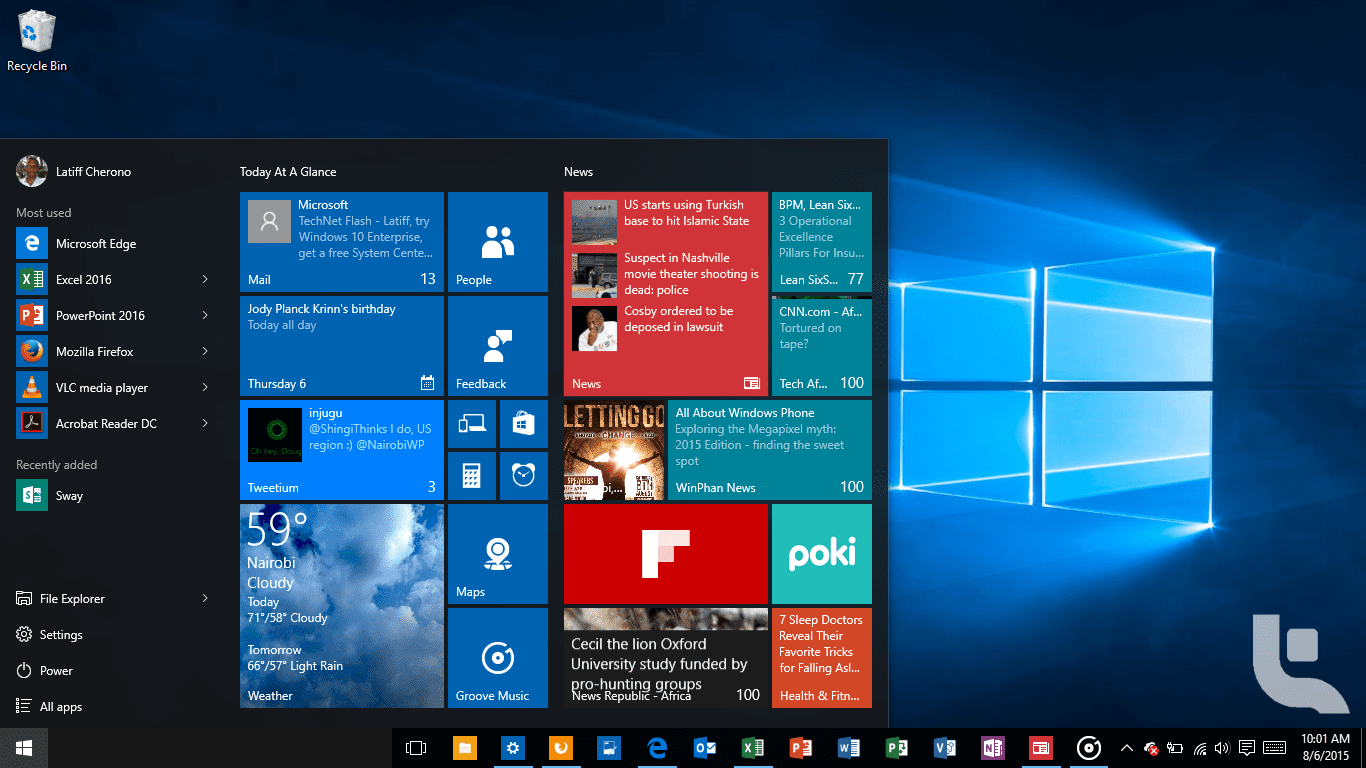The image size is (1366, 768).
Task: Open the Feedback tile
Action: click(x=498, y=346)
